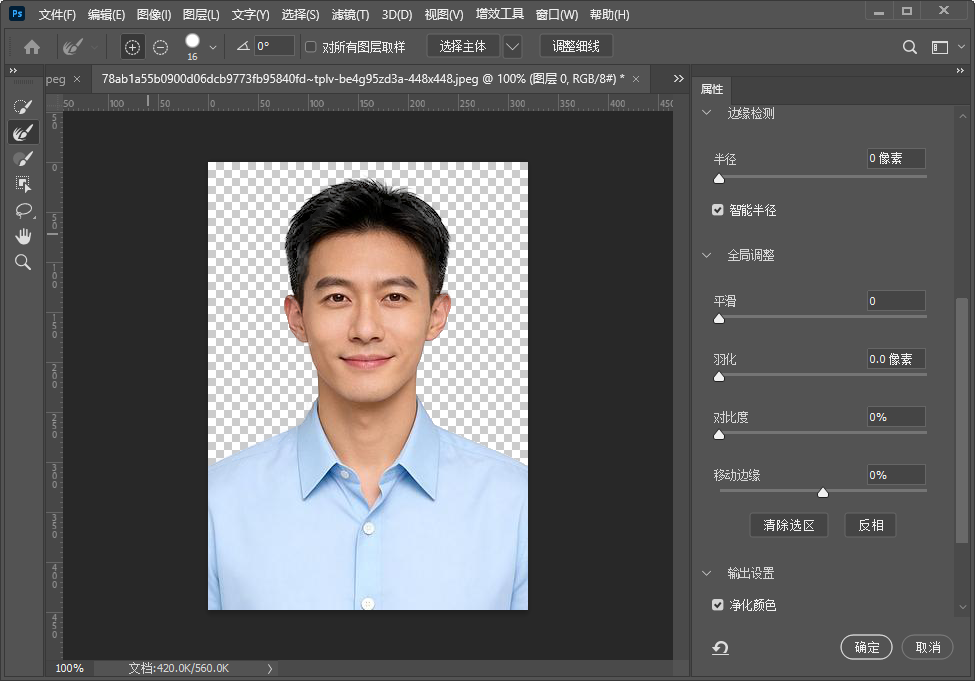The height and width of the screenshot is (681, 975).
Task: Click the 反相 button
Action: tap(871, 526)
